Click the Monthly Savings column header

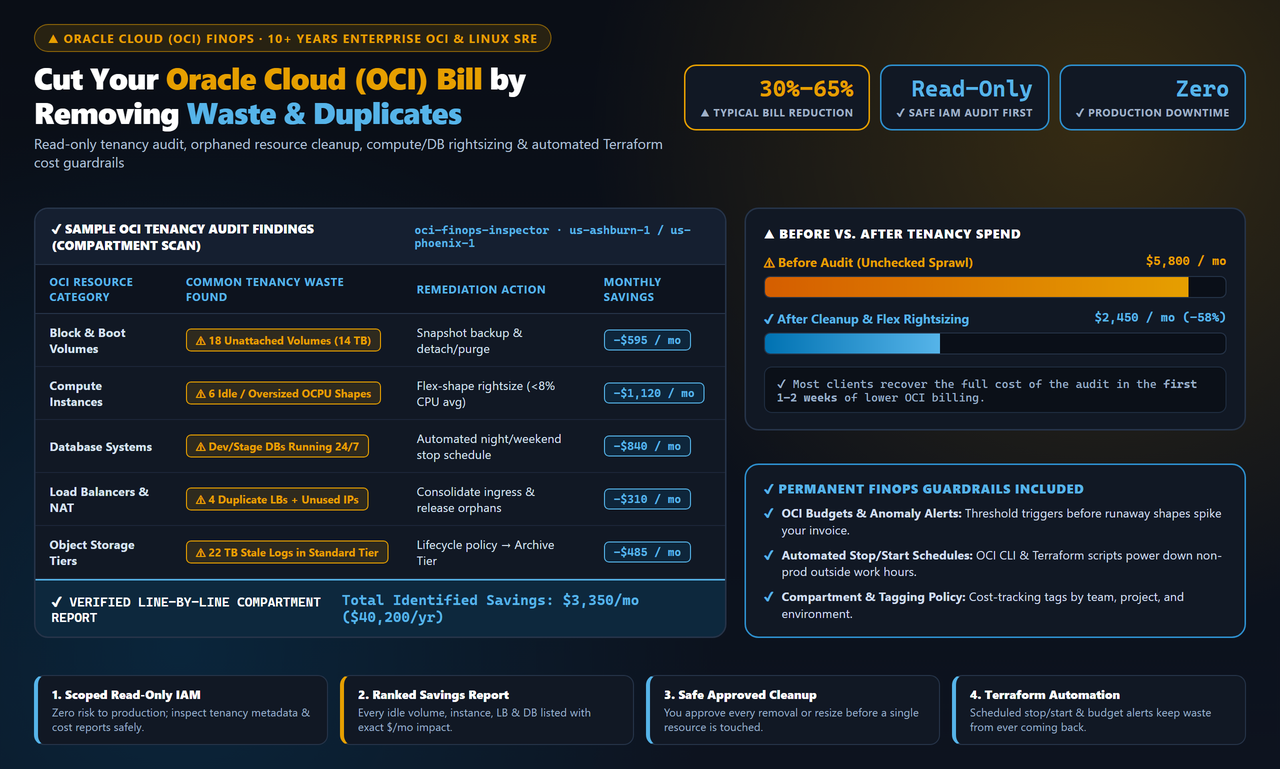coord(632,290)
